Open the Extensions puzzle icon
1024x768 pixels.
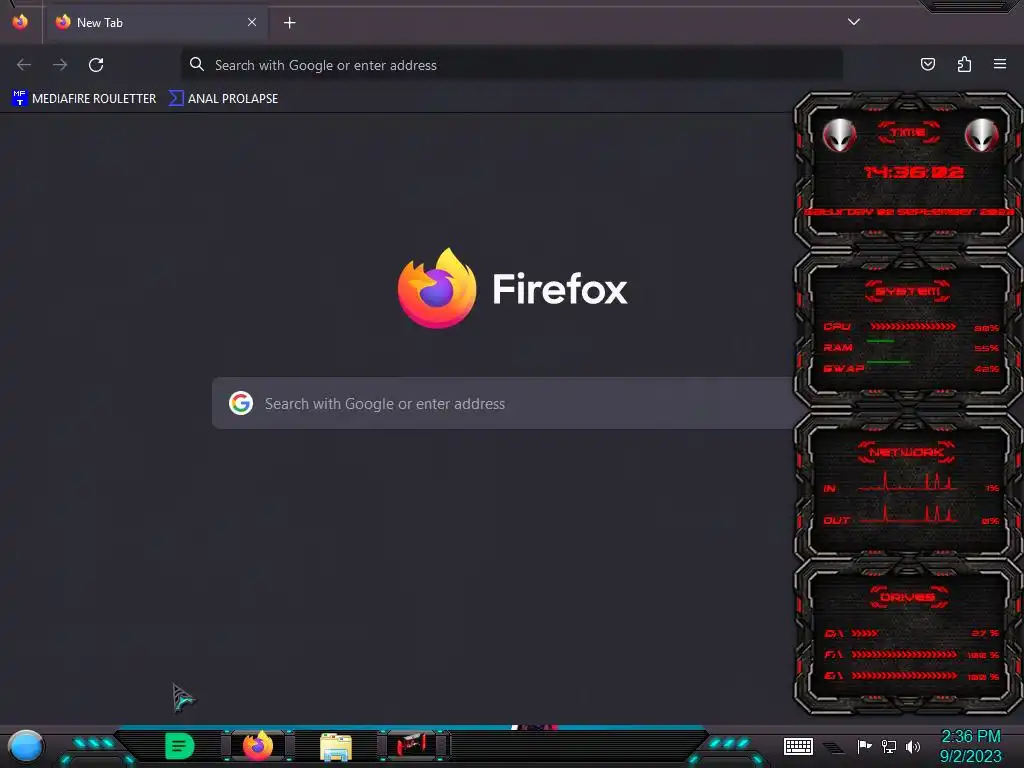[964, 64]
